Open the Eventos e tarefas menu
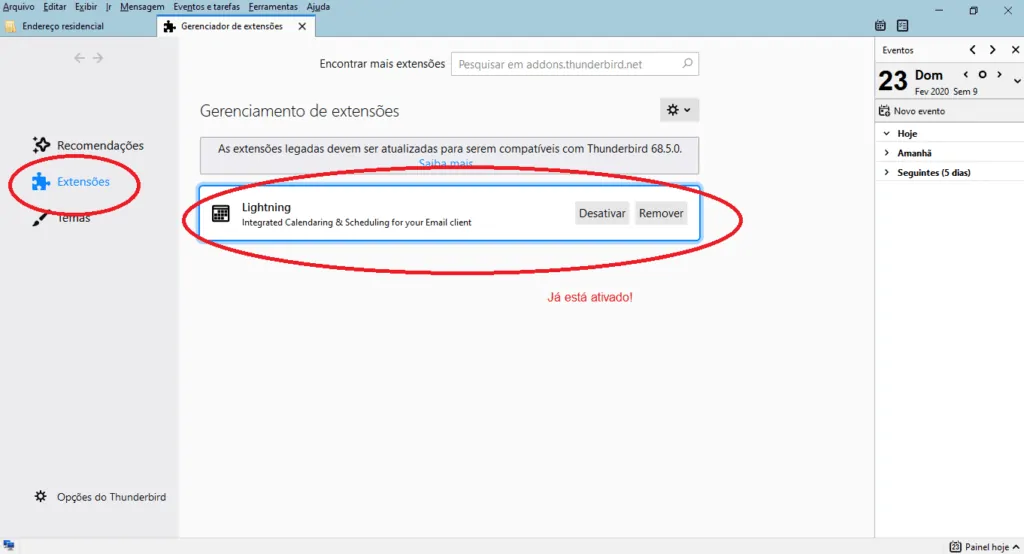The image size is (1024, 554). click(206, 7)
